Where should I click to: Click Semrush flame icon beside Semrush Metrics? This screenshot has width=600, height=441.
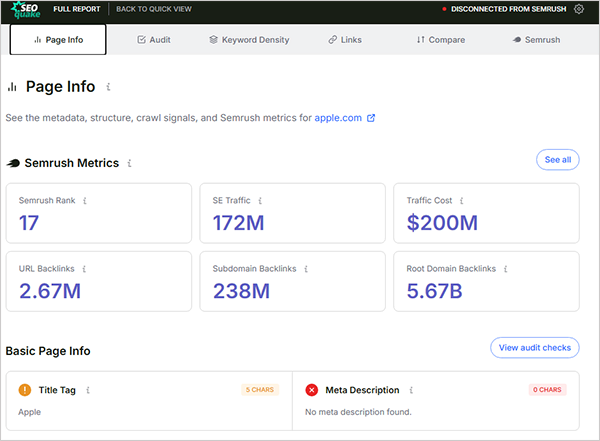coord(13,163)
